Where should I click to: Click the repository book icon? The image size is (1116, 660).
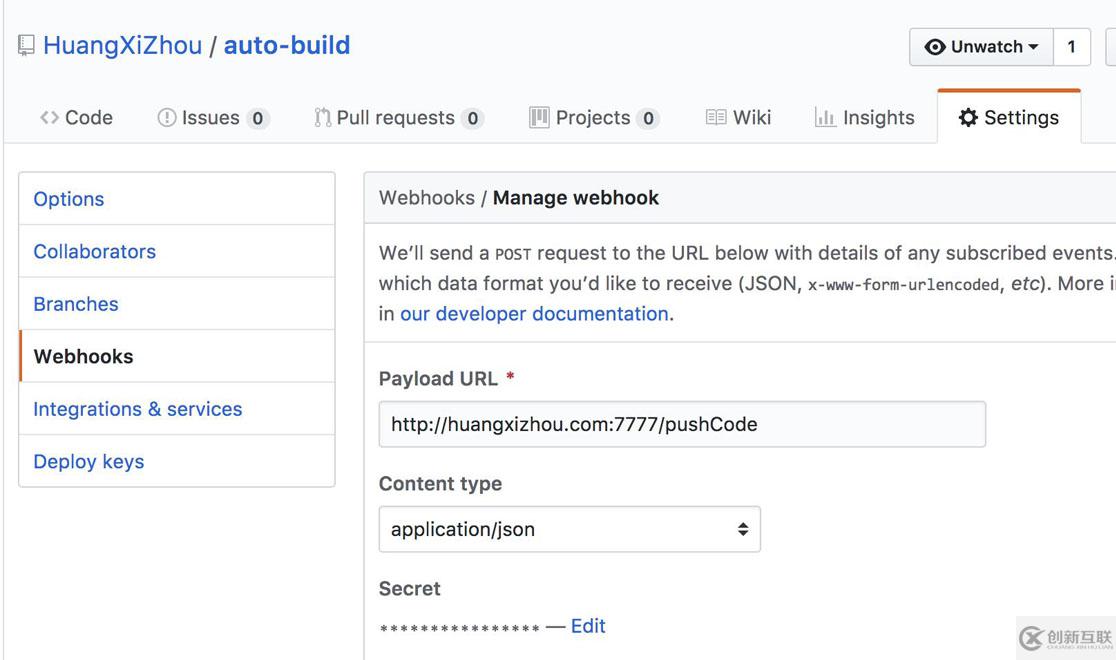coord(27,46)
